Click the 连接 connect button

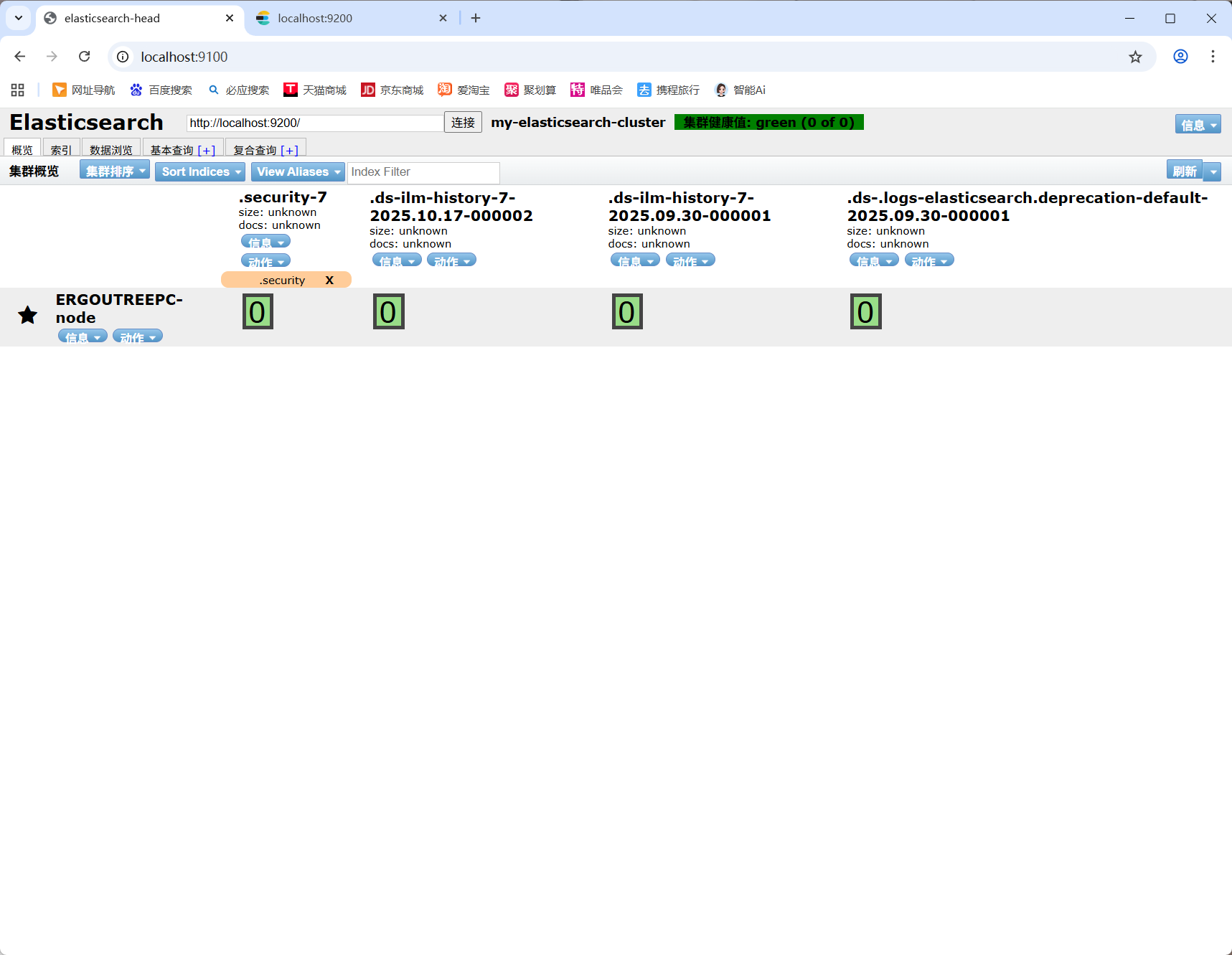[x=463, y=123]
